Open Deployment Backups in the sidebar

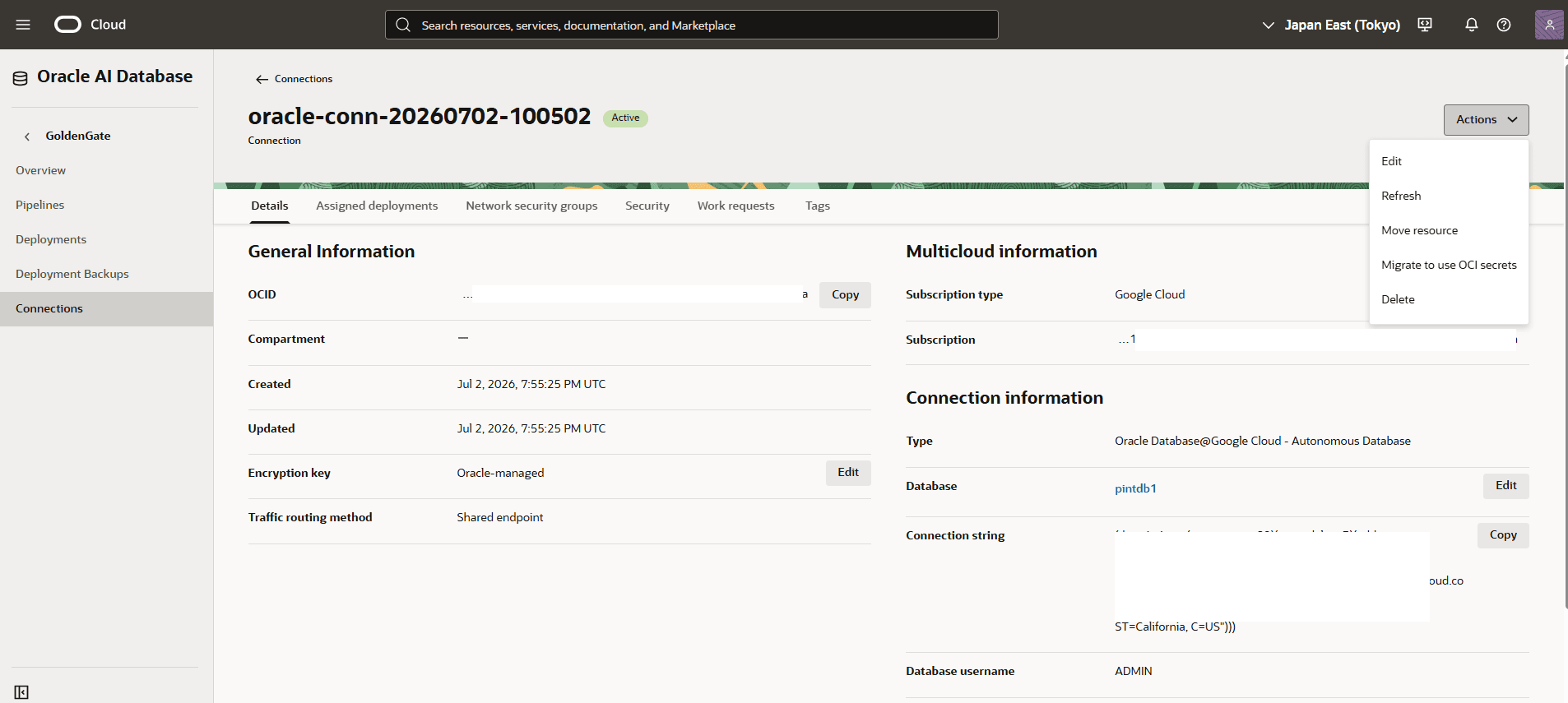coord(107,275)
